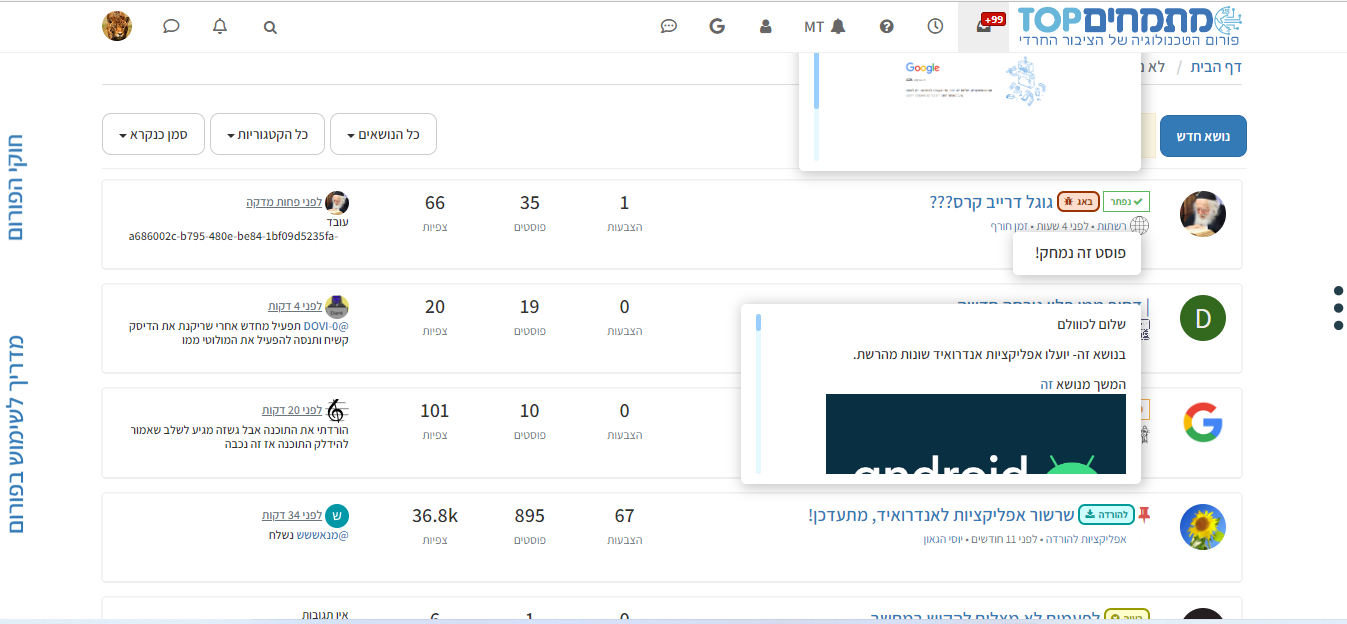This screenshot has height=624, width=1347.
Task: Click the rabbi portrait topic avatar
Action: (x=1203, y=214)
